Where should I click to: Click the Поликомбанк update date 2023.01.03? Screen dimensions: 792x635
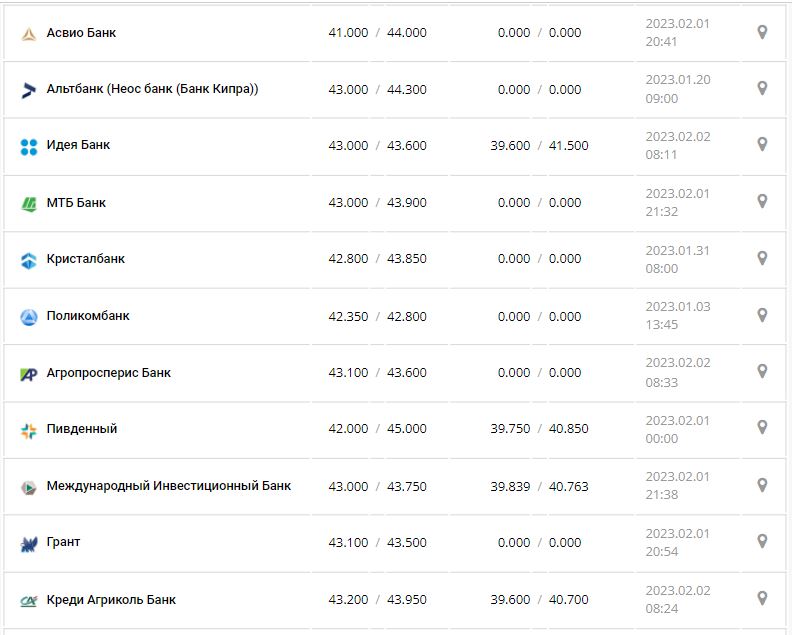tap(677, 306)
